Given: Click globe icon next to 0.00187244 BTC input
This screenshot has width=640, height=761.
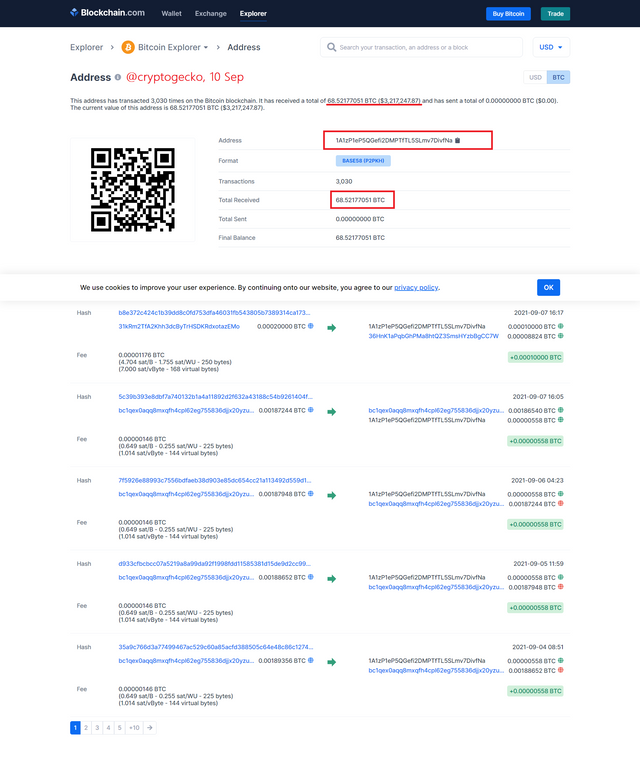Looking at the screenshot, I should tap(311, 410).
